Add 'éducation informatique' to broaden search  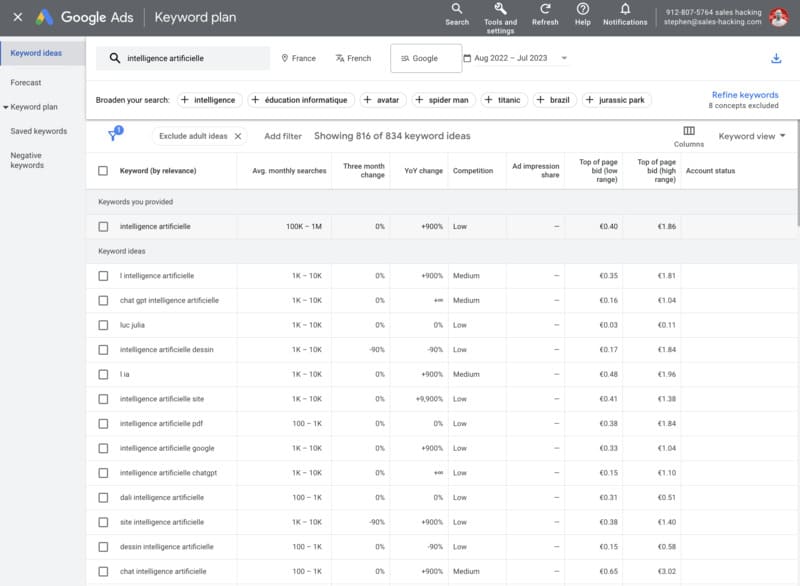pyautogui.click(x=299, y=100)
